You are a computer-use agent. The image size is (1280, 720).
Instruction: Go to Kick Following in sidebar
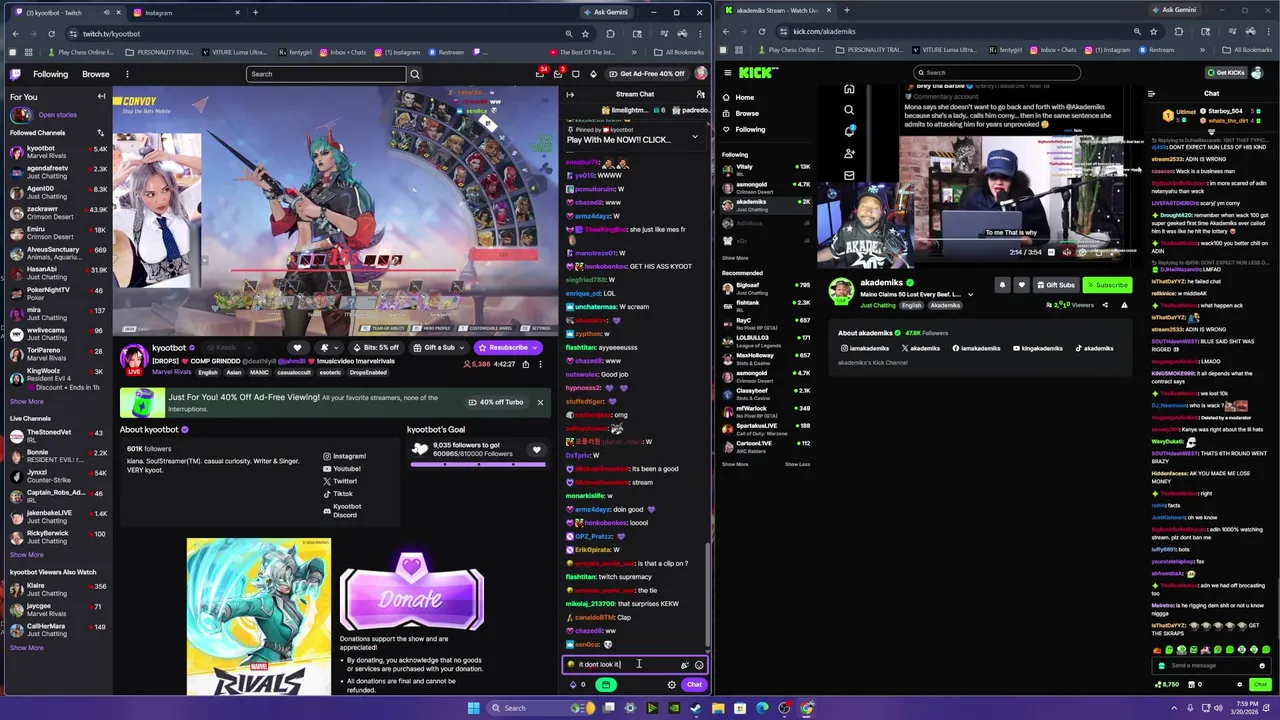click(750, 129)
